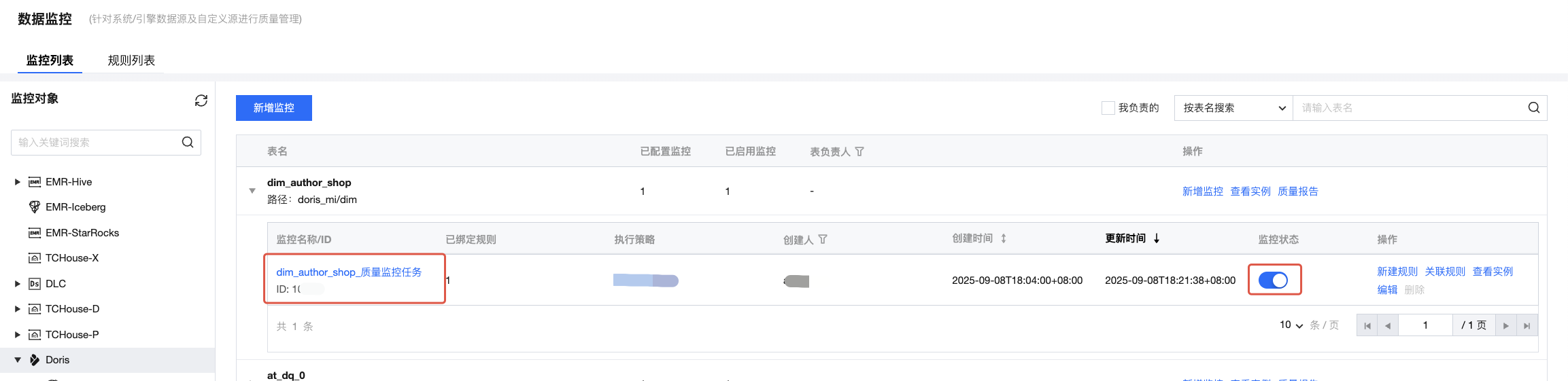Collapse the dim_author_shop table row
The width and height of the screenshot is (1568, 381).
(252, 191)
